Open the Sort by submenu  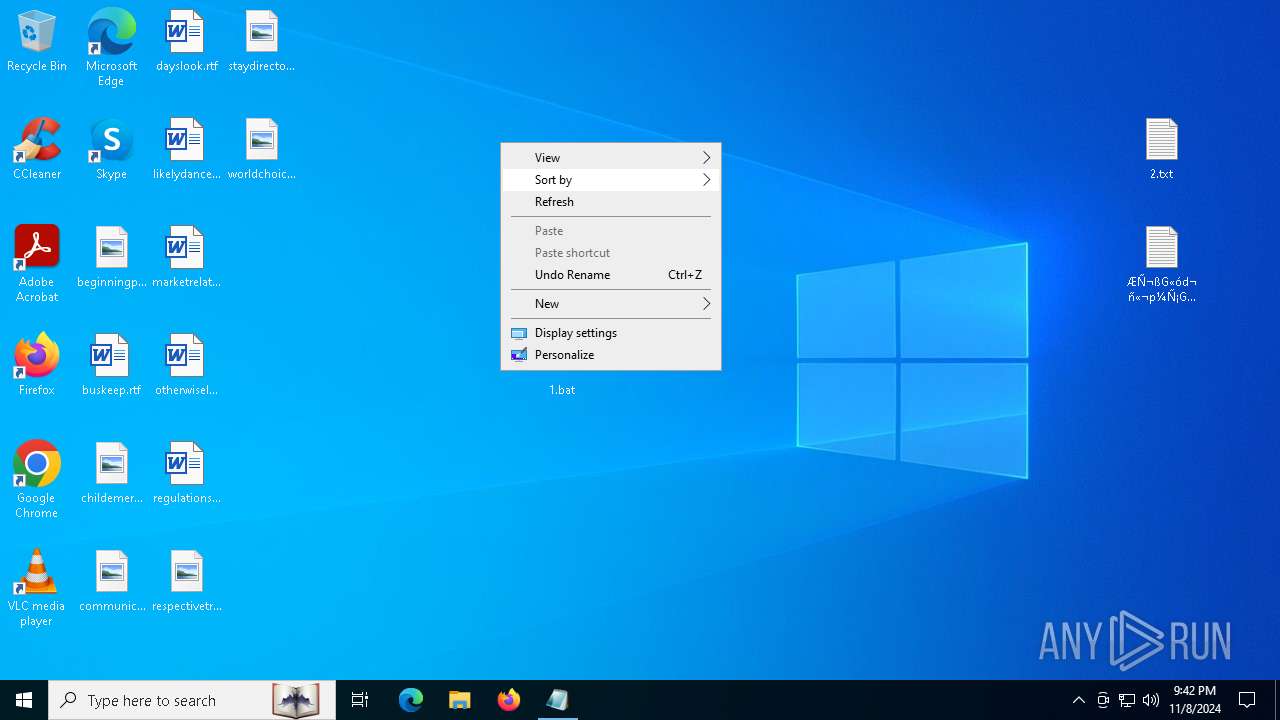[x=611, y=180]
